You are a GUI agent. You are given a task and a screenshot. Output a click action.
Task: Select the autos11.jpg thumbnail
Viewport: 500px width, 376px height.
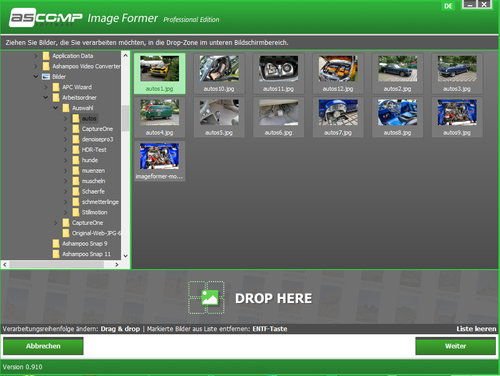278,74
